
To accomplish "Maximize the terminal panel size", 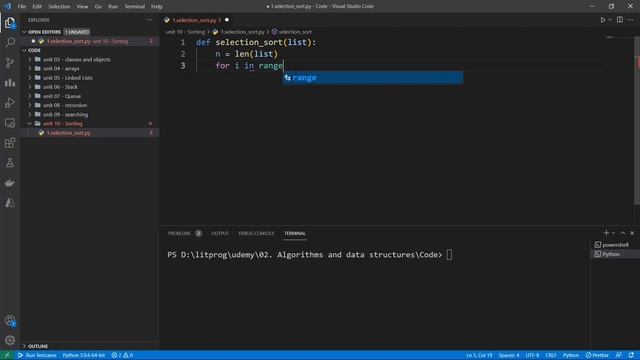I will pos(623,233).
